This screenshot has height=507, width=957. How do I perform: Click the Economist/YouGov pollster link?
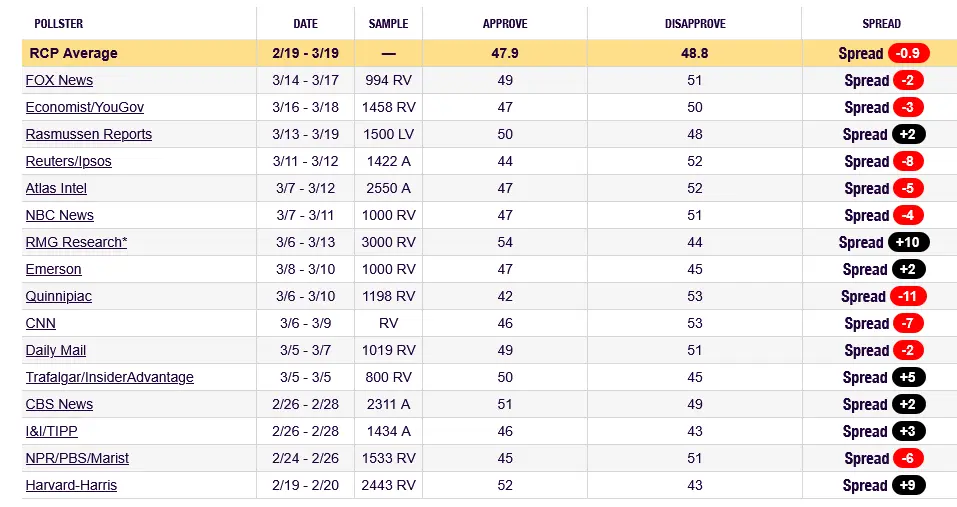point(85,107)
